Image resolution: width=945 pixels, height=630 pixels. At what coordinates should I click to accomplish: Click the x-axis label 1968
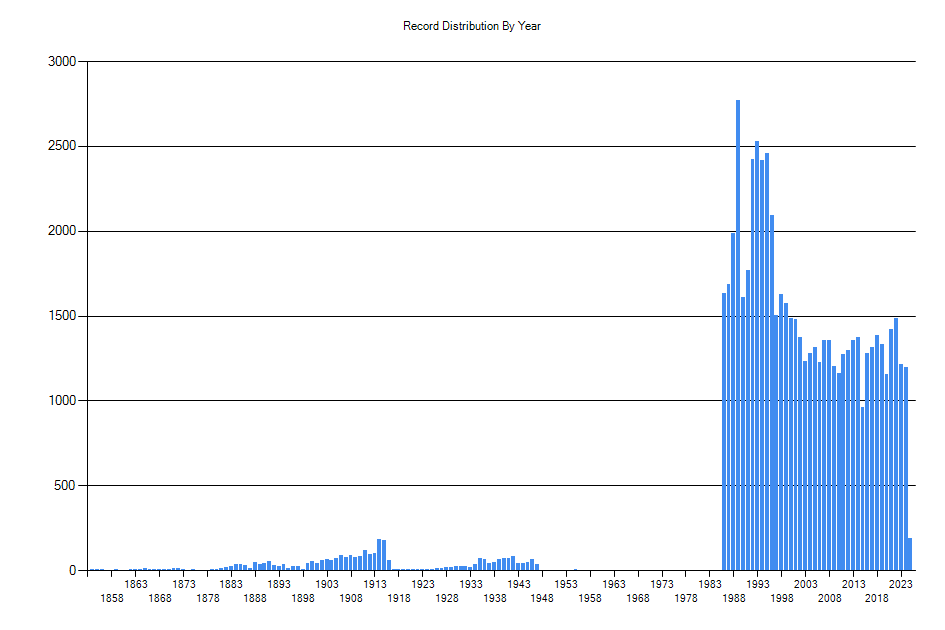click(x=638, y=598)
